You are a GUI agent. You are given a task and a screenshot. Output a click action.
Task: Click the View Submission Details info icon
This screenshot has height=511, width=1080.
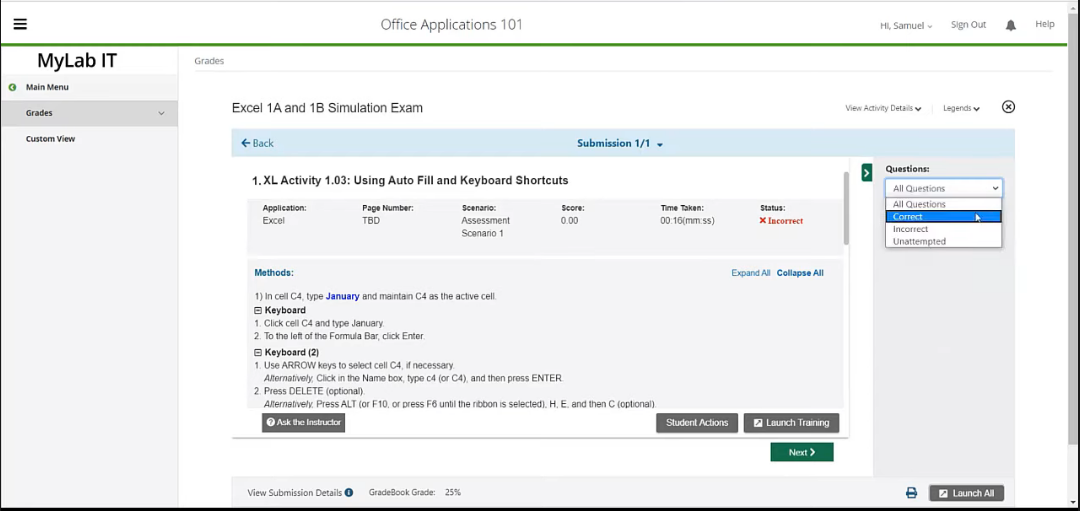pyautogui.click(x=349, y=492)
